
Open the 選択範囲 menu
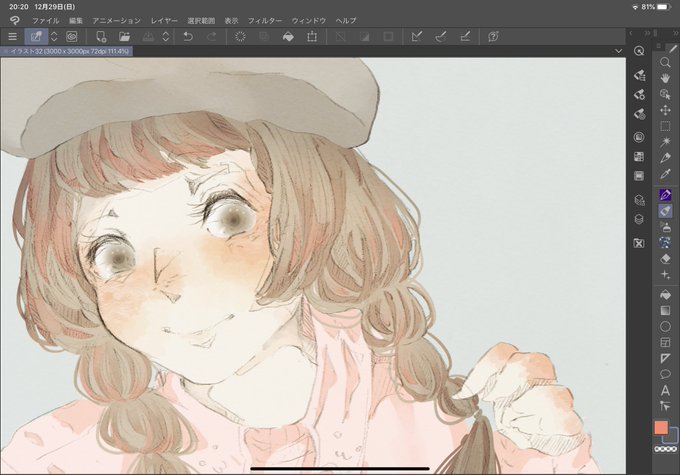tap(201, 20)
